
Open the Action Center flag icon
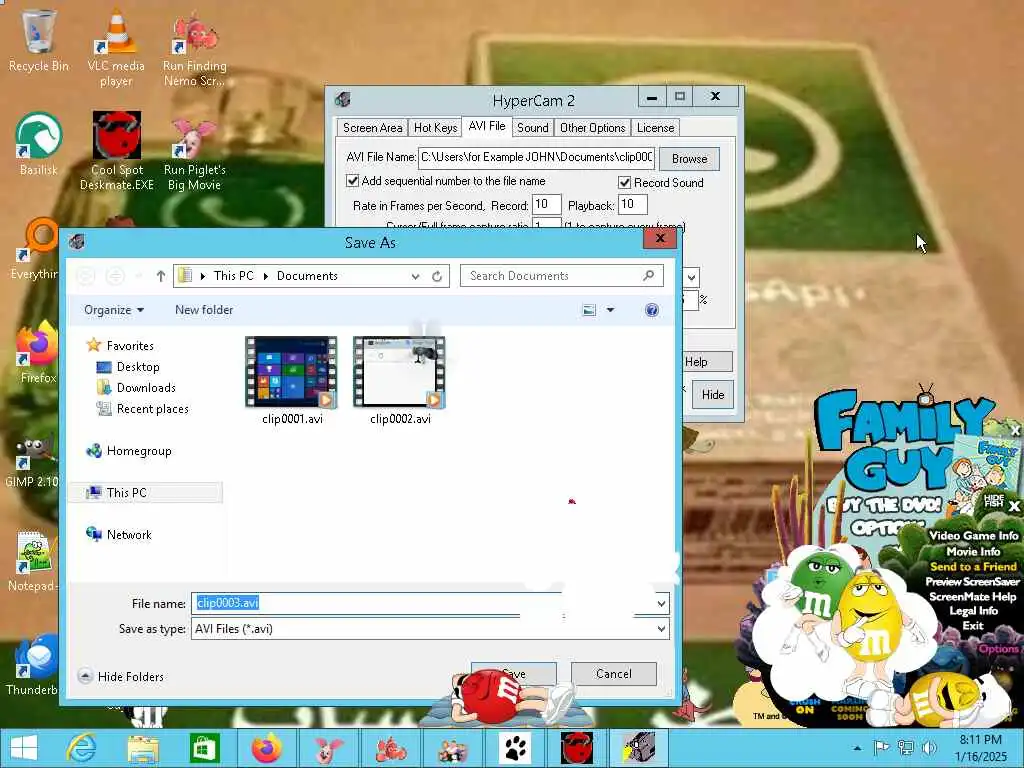[x=881, y=748]
